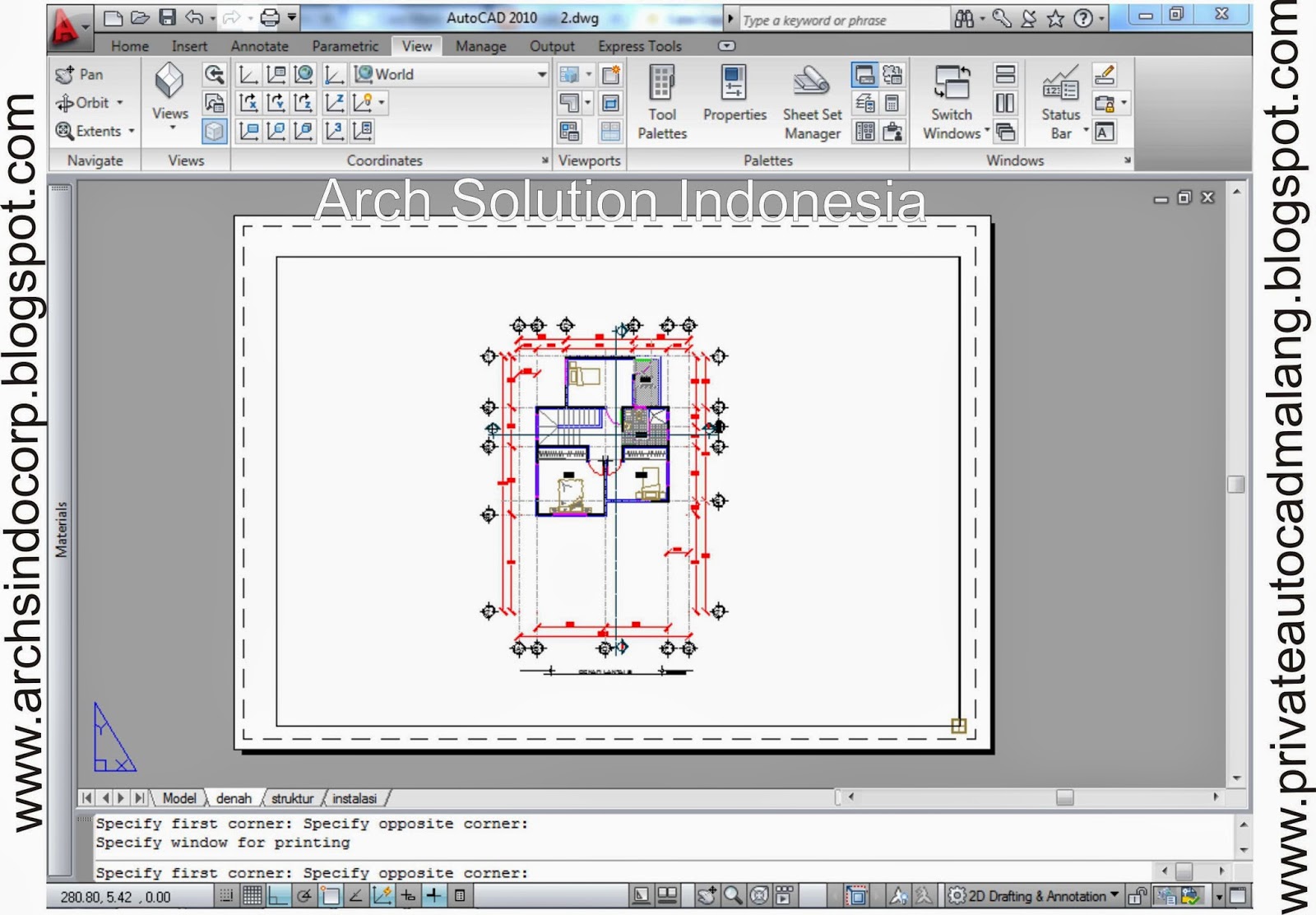Click the UCS Z-Axis Vector icon
The height and width of the screenshot is (915, 1316).
point(334,103)
